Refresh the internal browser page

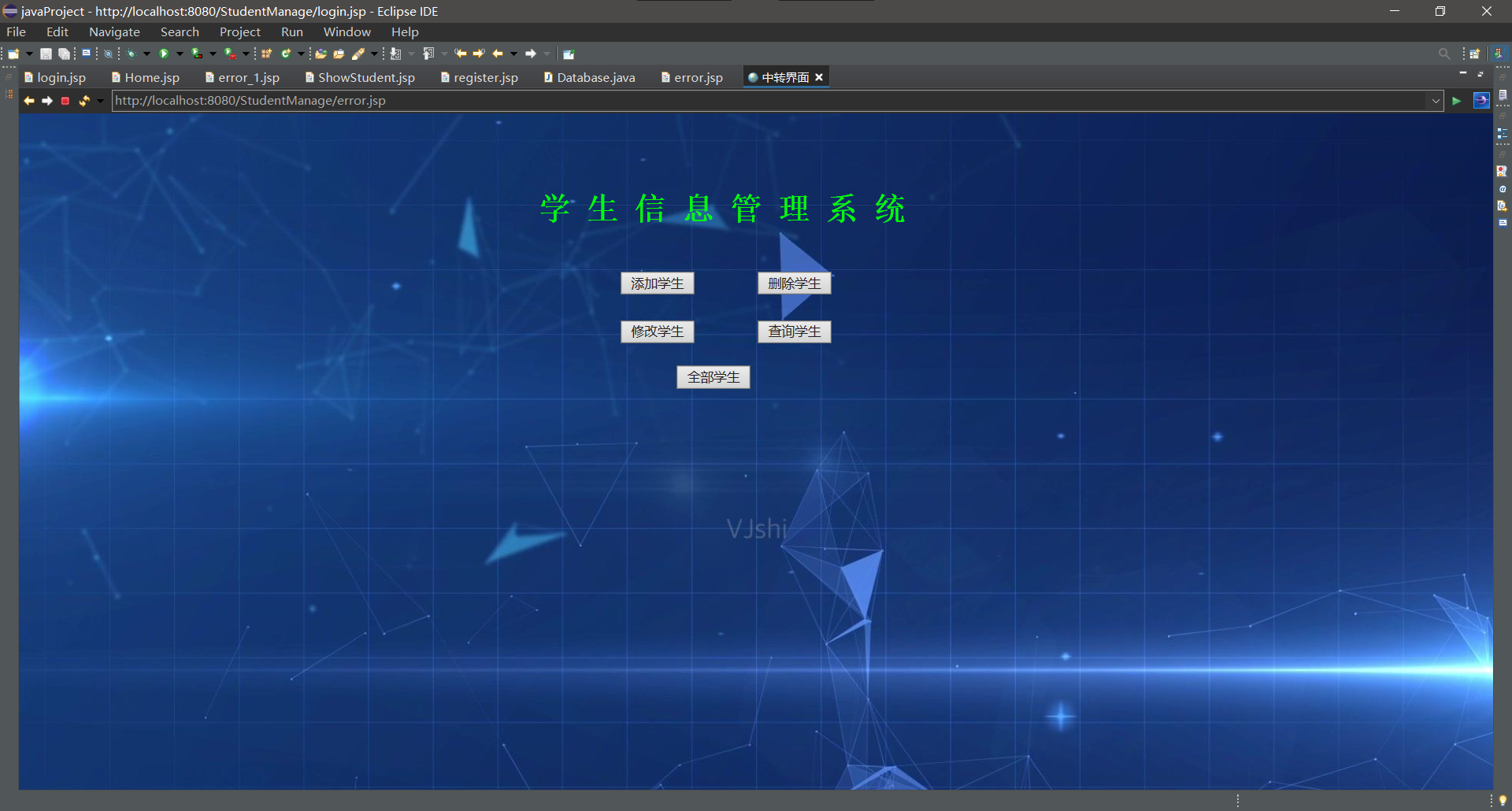83,101
